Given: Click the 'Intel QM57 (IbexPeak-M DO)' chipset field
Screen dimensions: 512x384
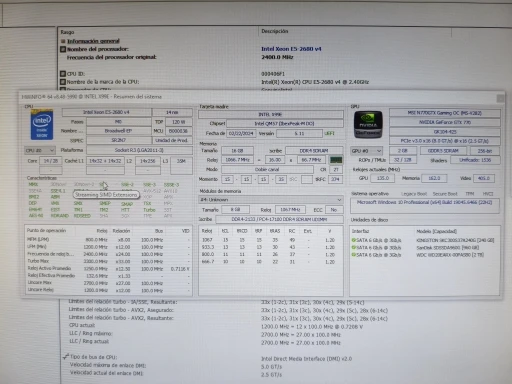Looking at the screenshot, I should click(285, 124).
